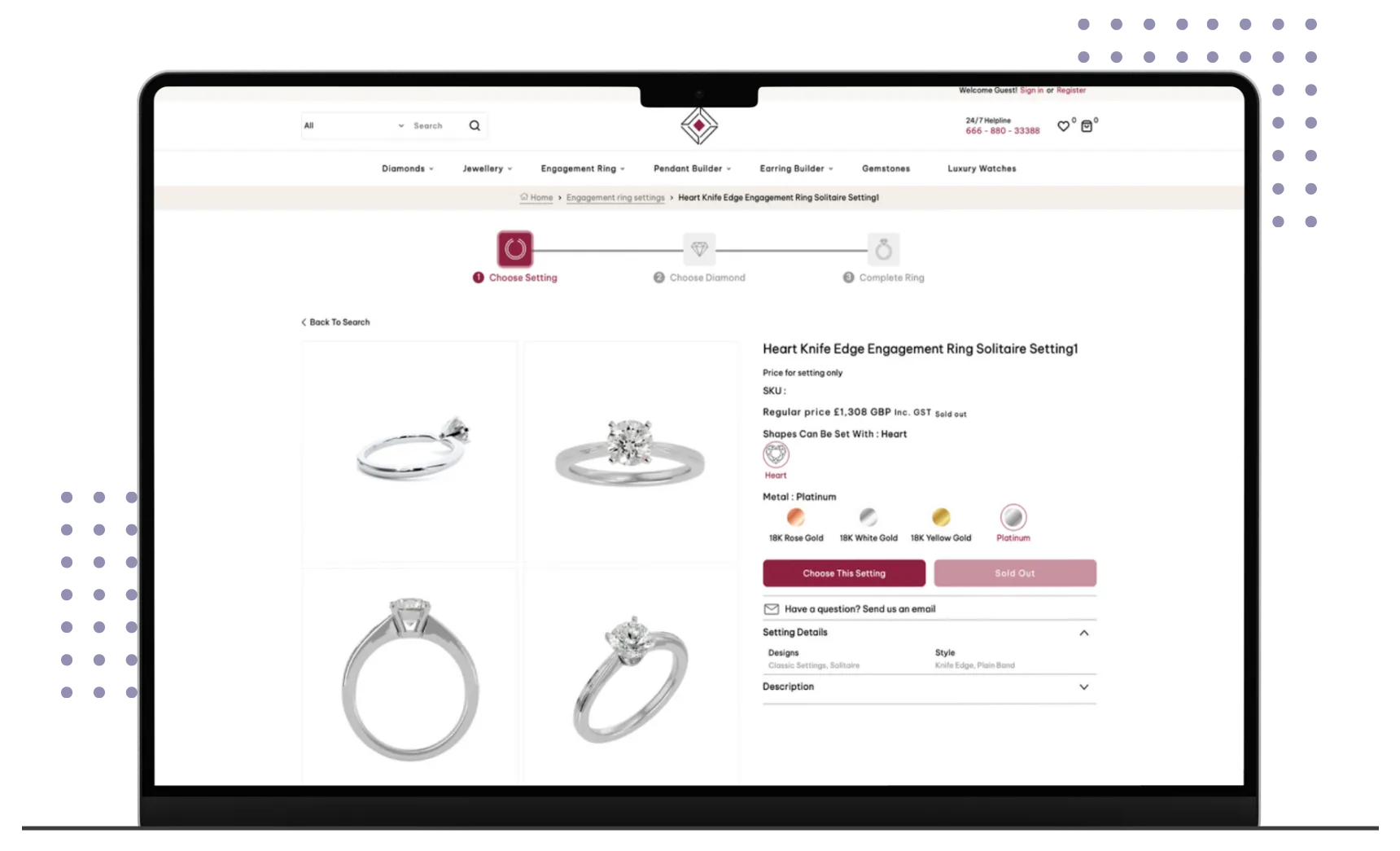Open the Engagement Ring menu

point(583,169)
